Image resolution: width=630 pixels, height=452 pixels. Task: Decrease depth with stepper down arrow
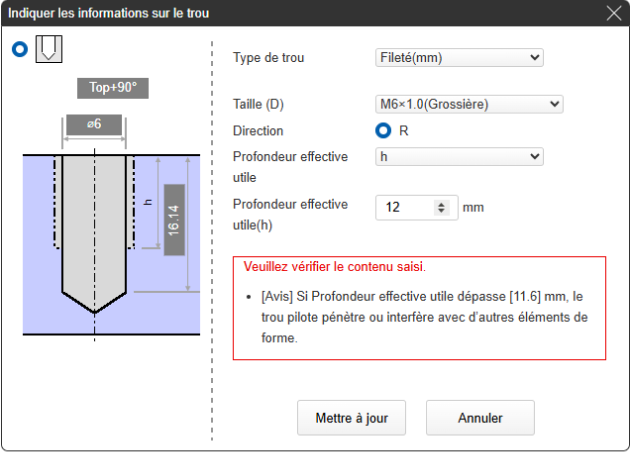coord(442,212)
